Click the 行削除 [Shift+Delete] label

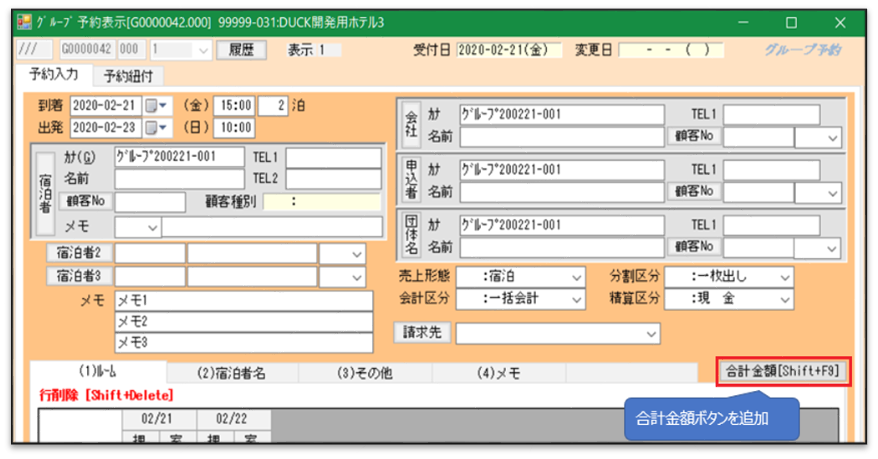click(x=106, y=395)
